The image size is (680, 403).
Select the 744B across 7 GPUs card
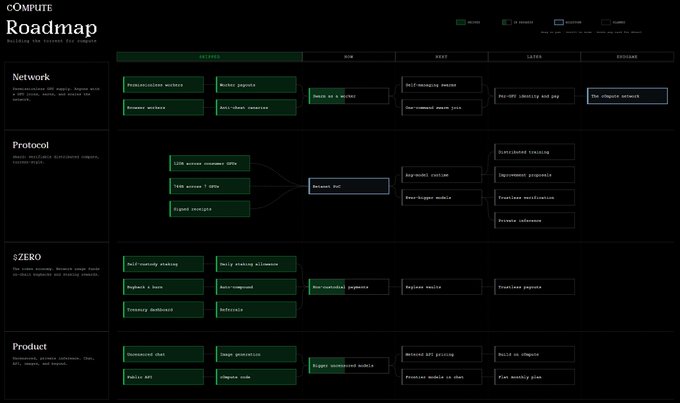(210, 186)
